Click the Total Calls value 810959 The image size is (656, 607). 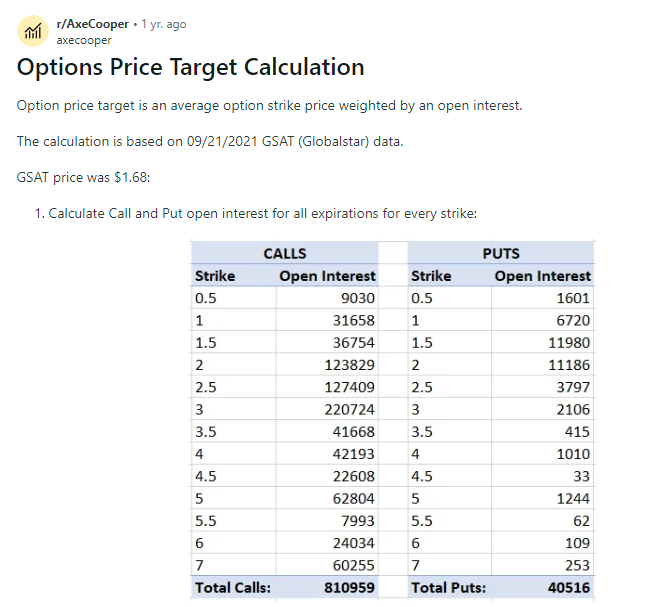(350, 588)
